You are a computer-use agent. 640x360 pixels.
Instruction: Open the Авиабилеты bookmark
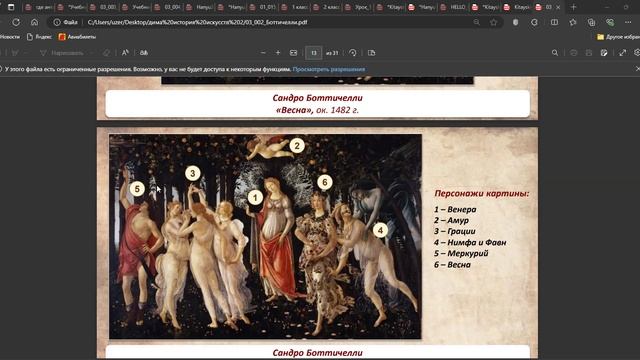coord(77,37)
